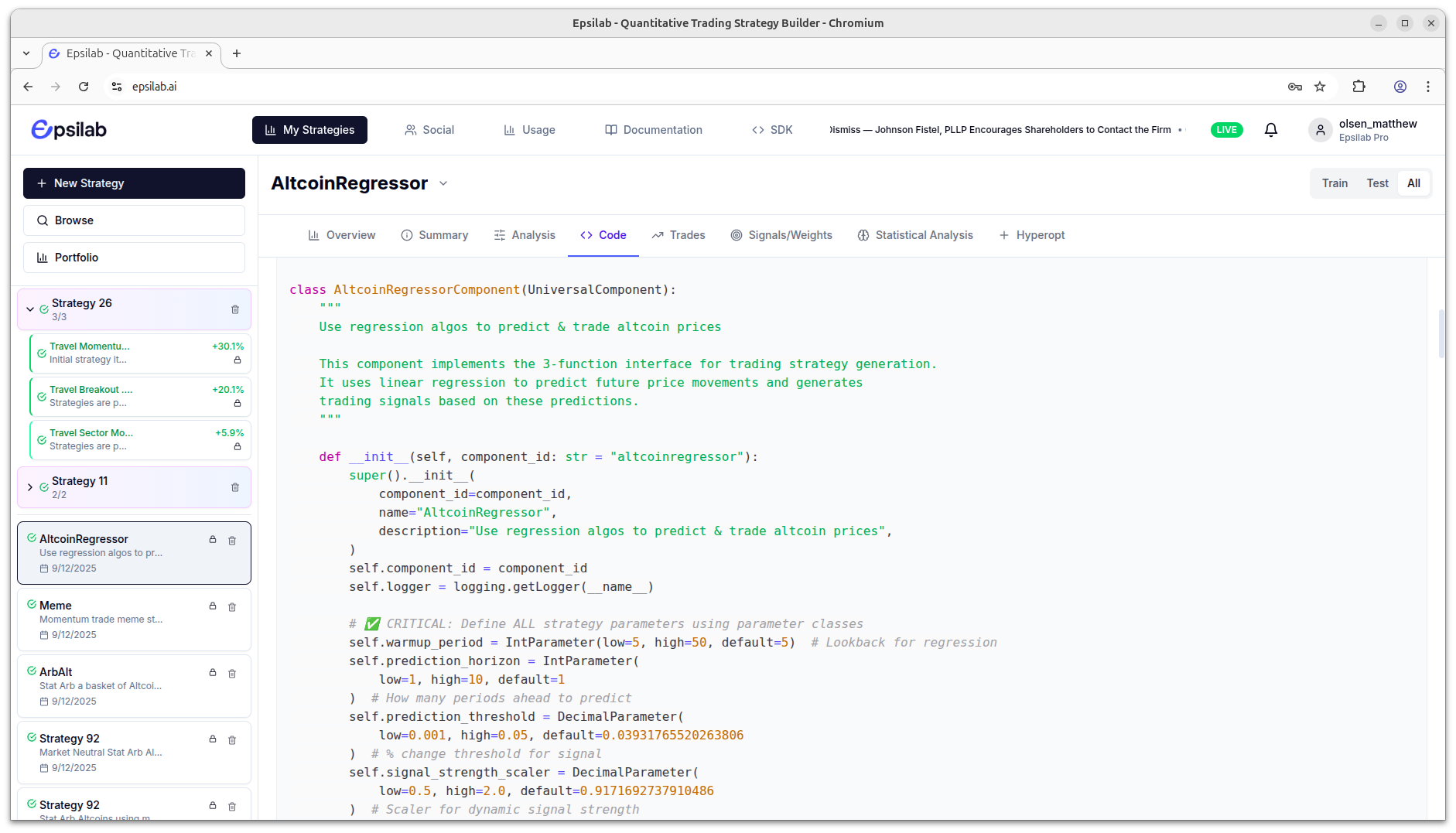Bookmark page with the star icon
The width and height of the screenshot is (1456, 833).
point(1320,87)
